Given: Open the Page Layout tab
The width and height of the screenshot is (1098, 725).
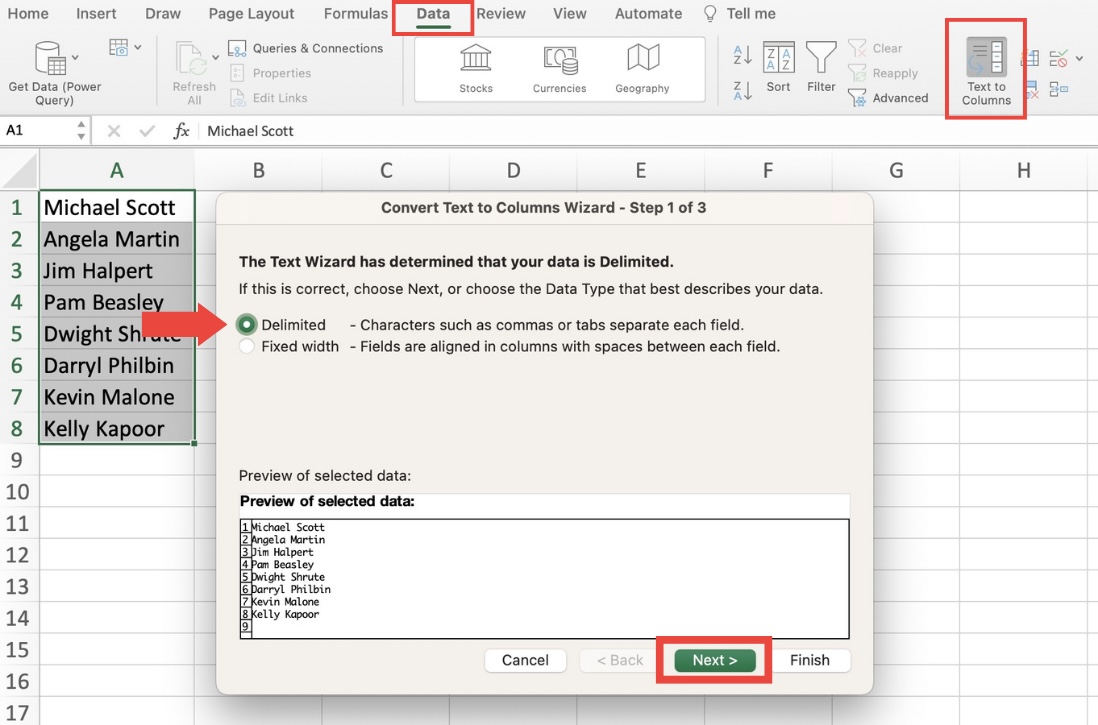Looking at the screenshot, I should [251, 13].
